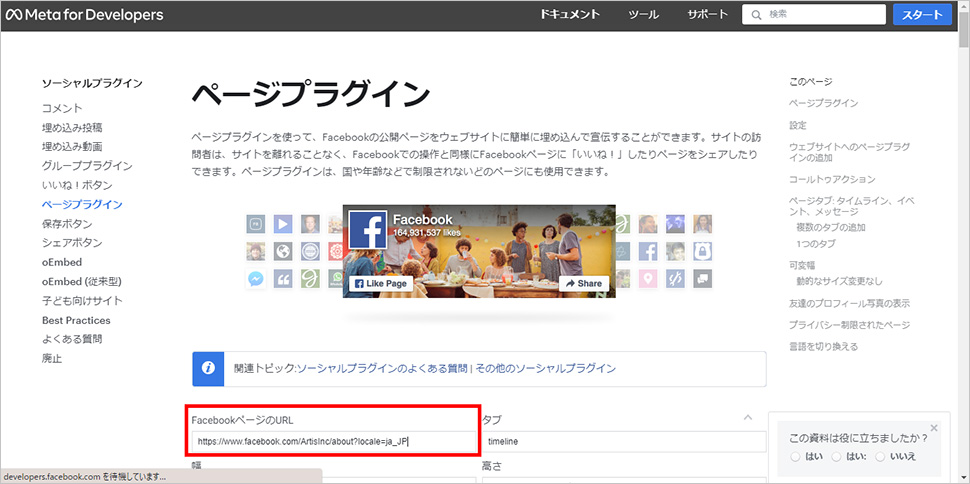
Task: Click the FB rounded-square icon tile at top-left
Action: tap(255, 223)
